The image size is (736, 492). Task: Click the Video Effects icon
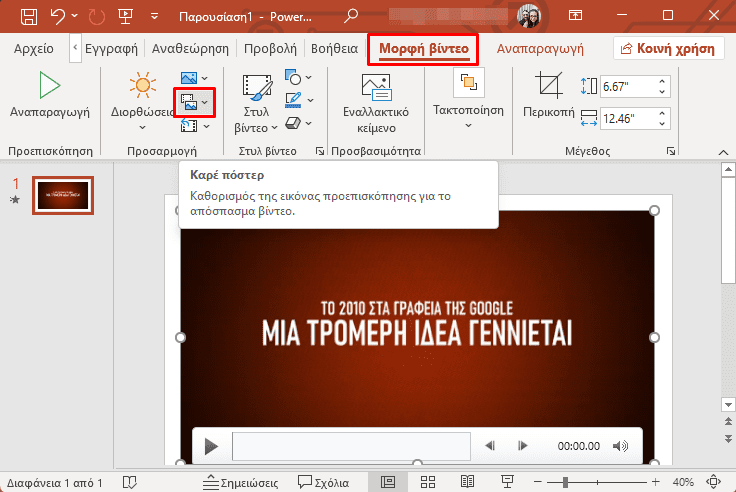[293, 123]
